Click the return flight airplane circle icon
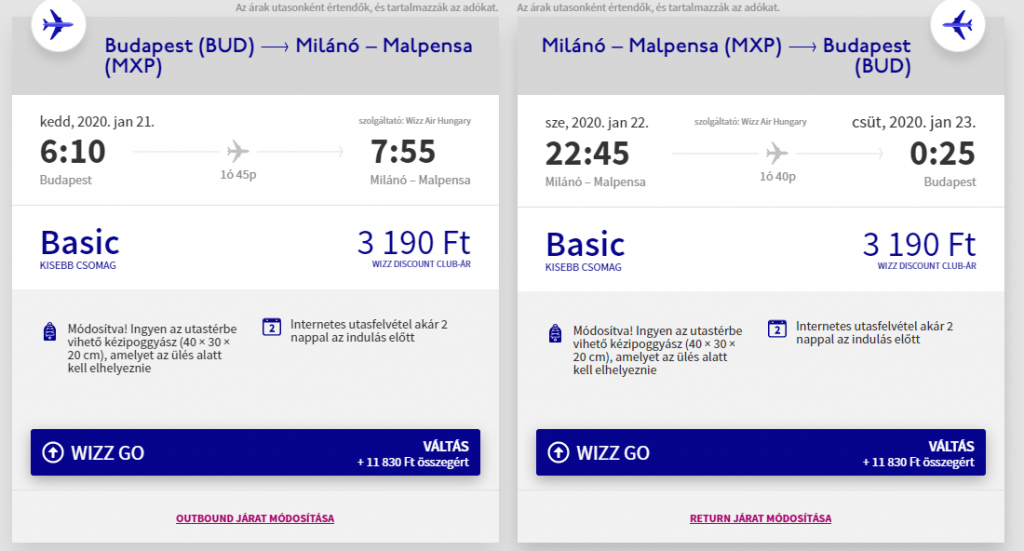The image size is (1024, 551). (x=957, y=25)
